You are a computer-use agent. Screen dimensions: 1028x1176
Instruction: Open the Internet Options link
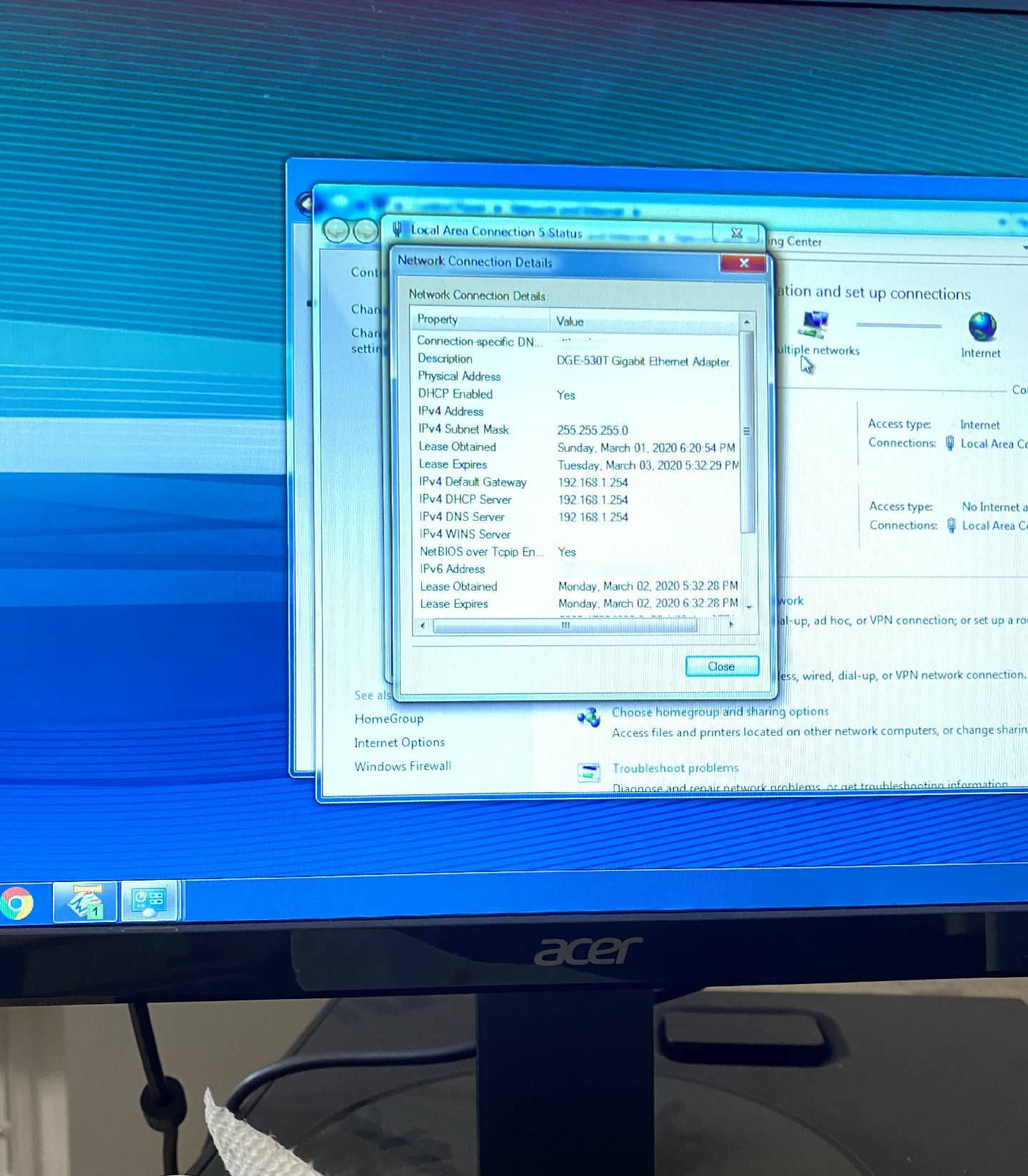(x=399, y=743)
